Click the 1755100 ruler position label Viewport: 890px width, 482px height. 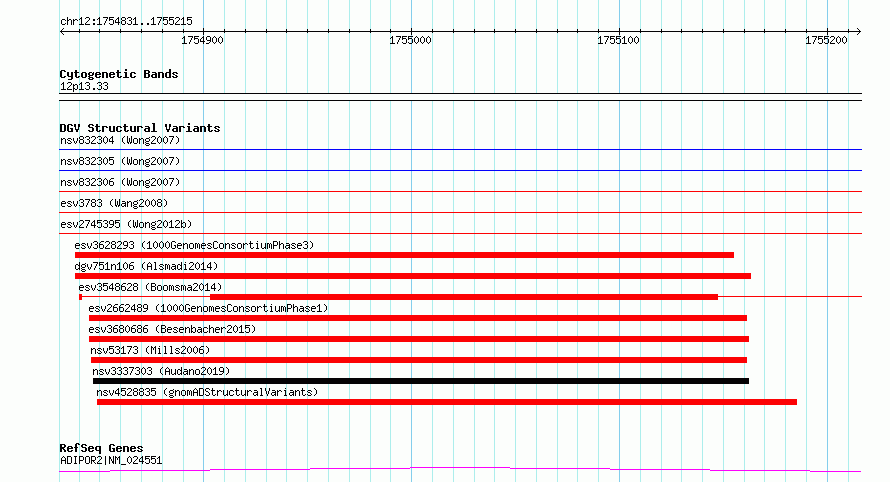618,40
